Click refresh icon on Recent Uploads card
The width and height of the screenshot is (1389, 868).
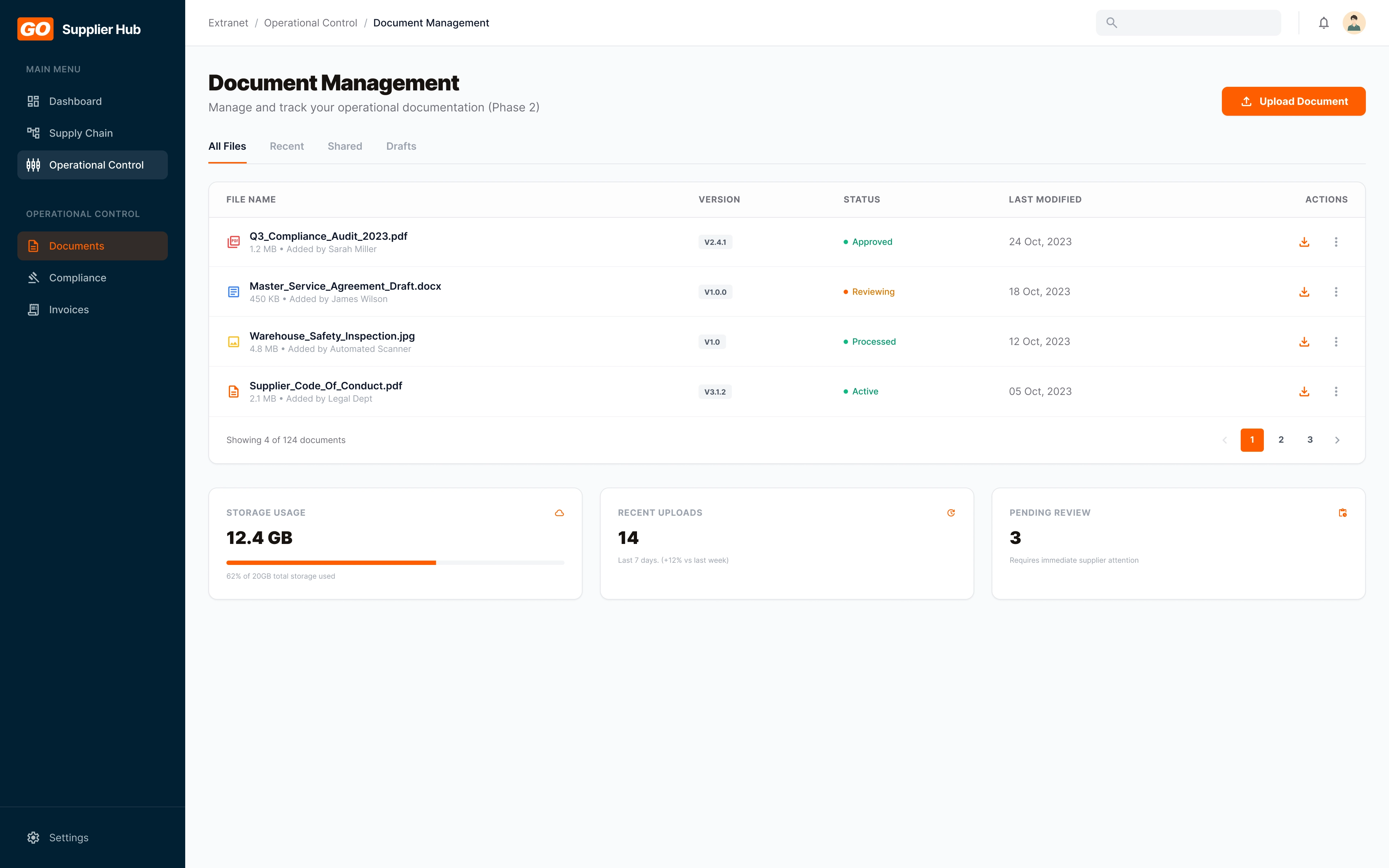coord(951,512)
